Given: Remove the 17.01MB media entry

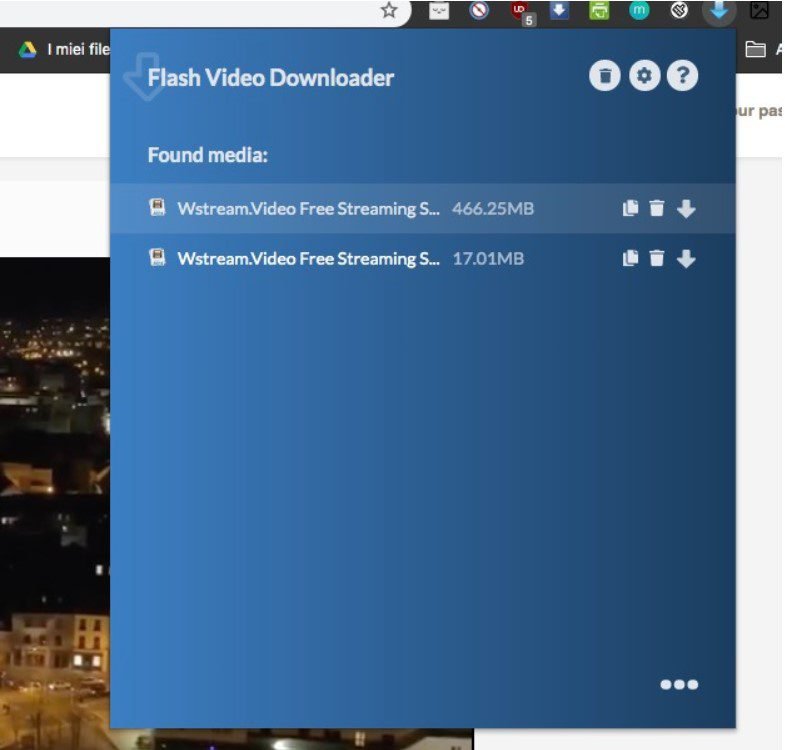Looking at the screenshot, I should point(656,258).
